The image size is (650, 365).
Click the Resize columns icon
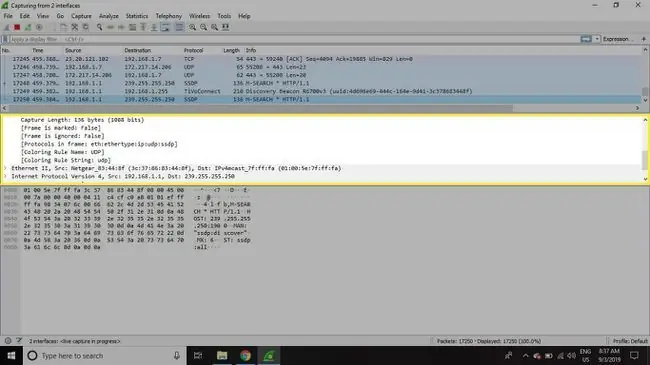[226, 27]
